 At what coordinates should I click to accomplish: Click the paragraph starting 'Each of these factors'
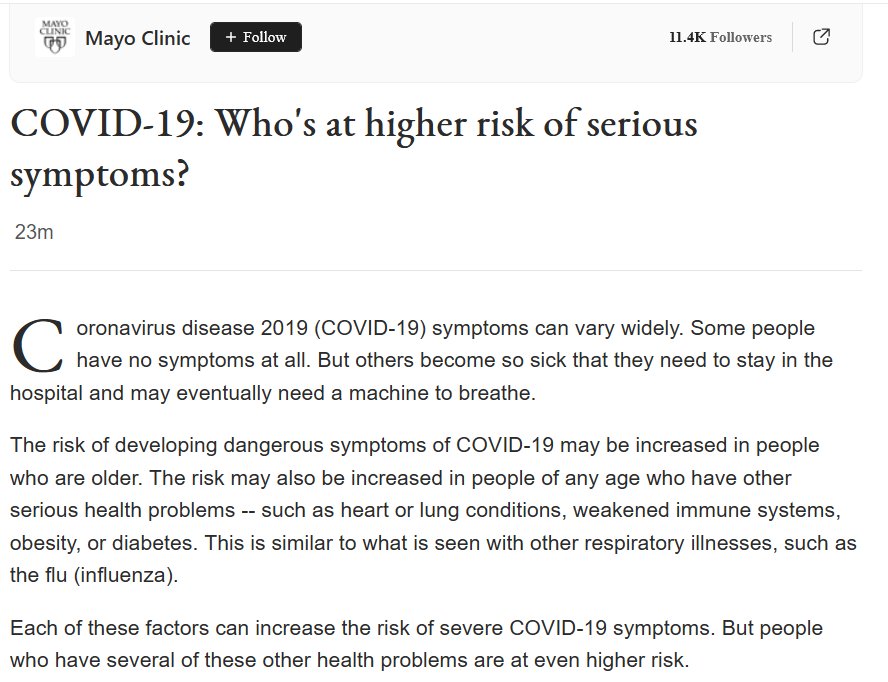tap(416, 645)
